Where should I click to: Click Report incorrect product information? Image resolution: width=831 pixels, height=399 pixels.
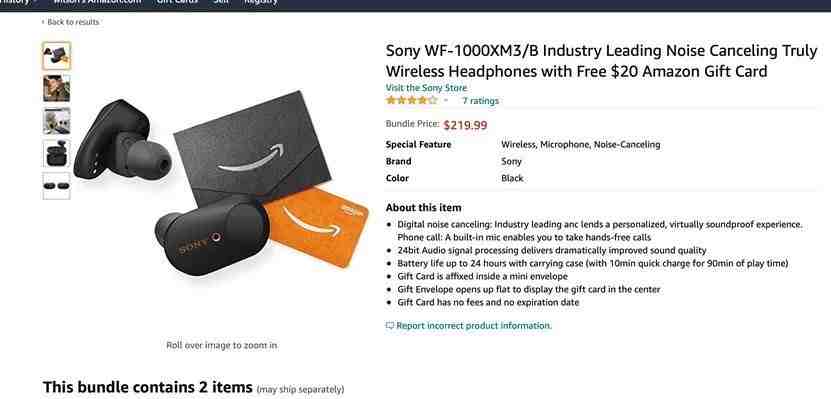474,326
